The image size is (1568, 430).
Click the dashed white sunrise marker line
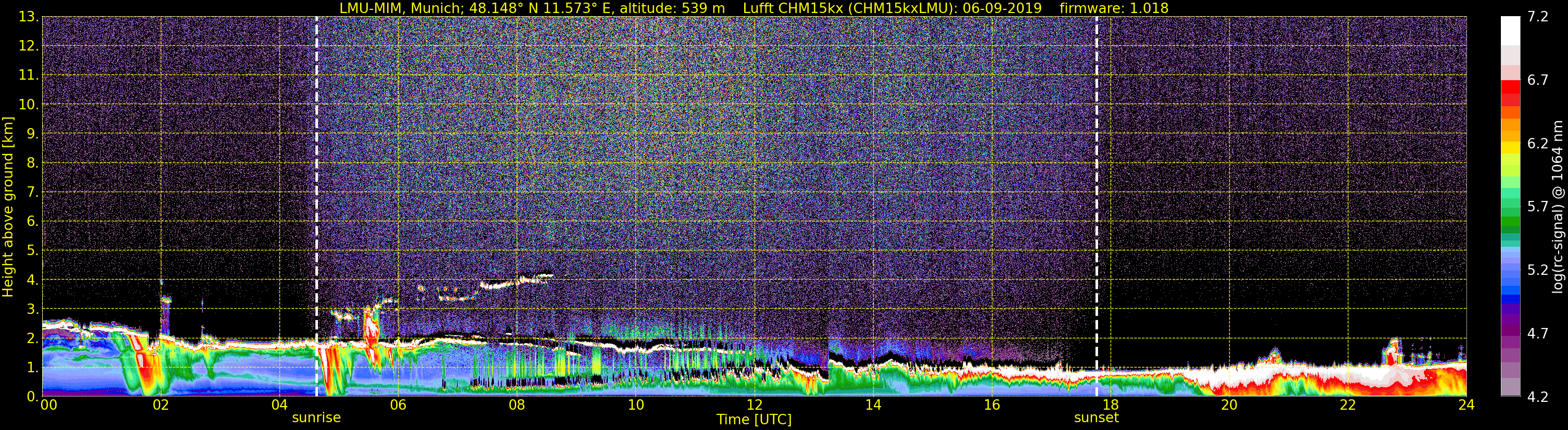pyautogui.click(x=316, y=207)
